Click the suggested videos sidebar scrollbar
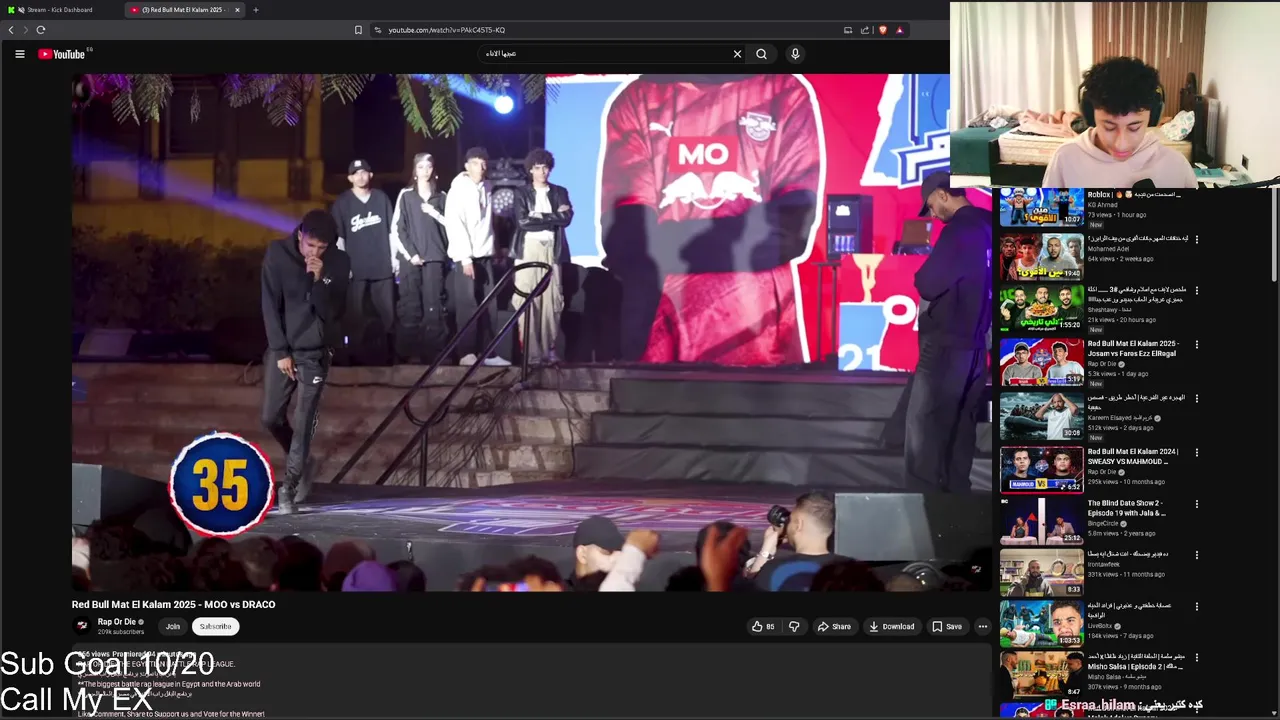 [1273, 235]
